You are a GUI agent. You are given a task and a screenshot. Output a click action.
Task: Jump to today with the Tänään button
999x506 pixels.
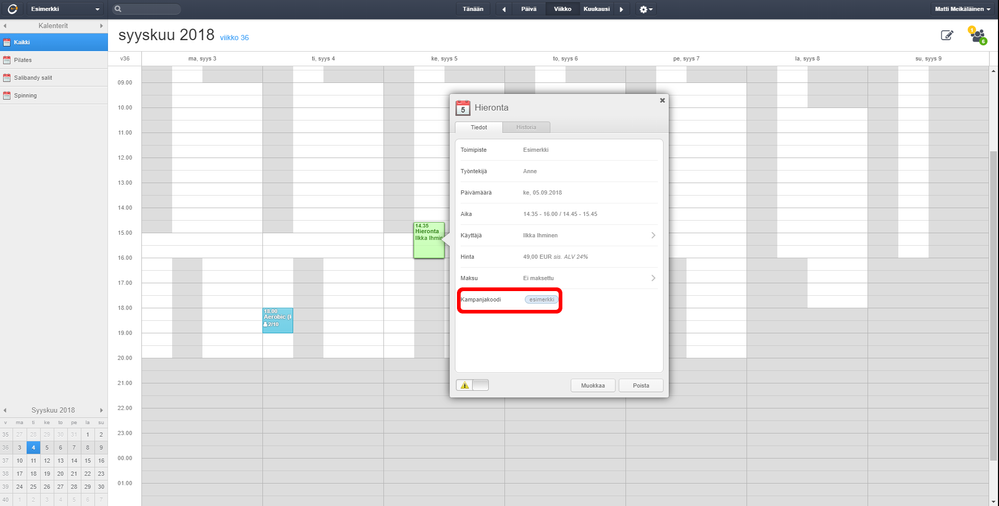(473, 9)
